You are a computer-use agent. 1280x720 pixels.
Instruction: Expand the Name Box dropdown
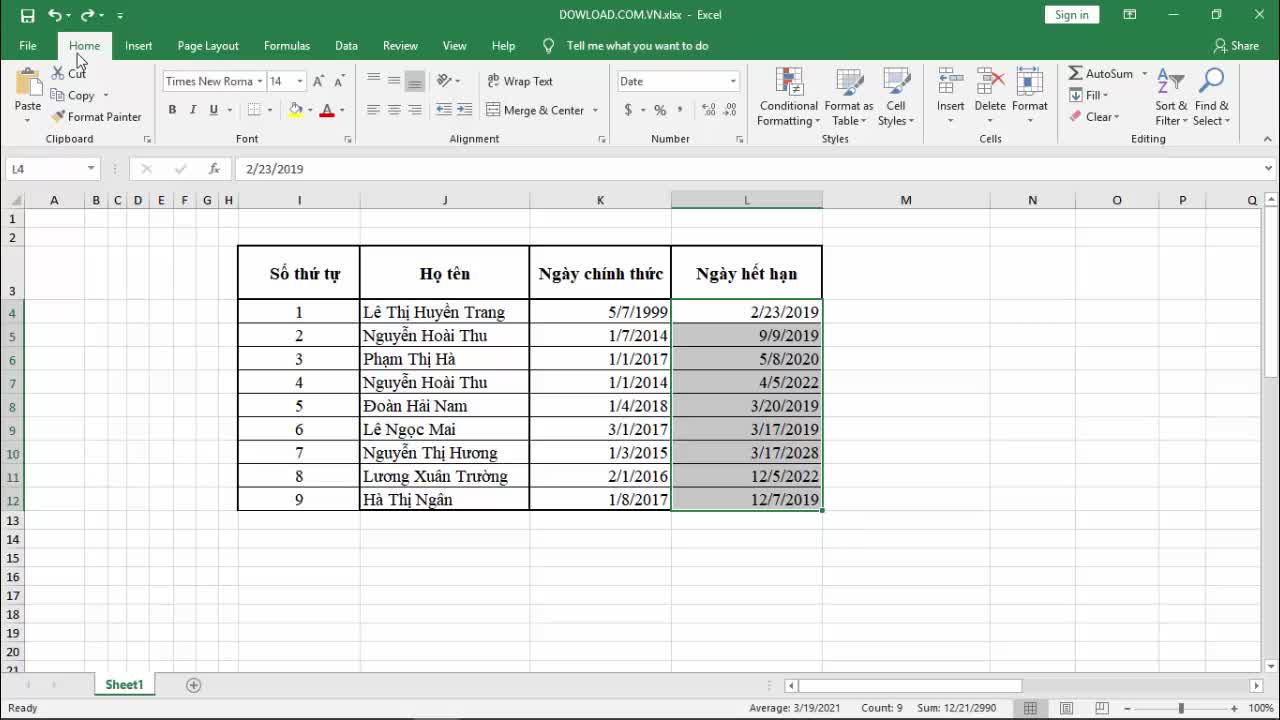click(91, 169)
